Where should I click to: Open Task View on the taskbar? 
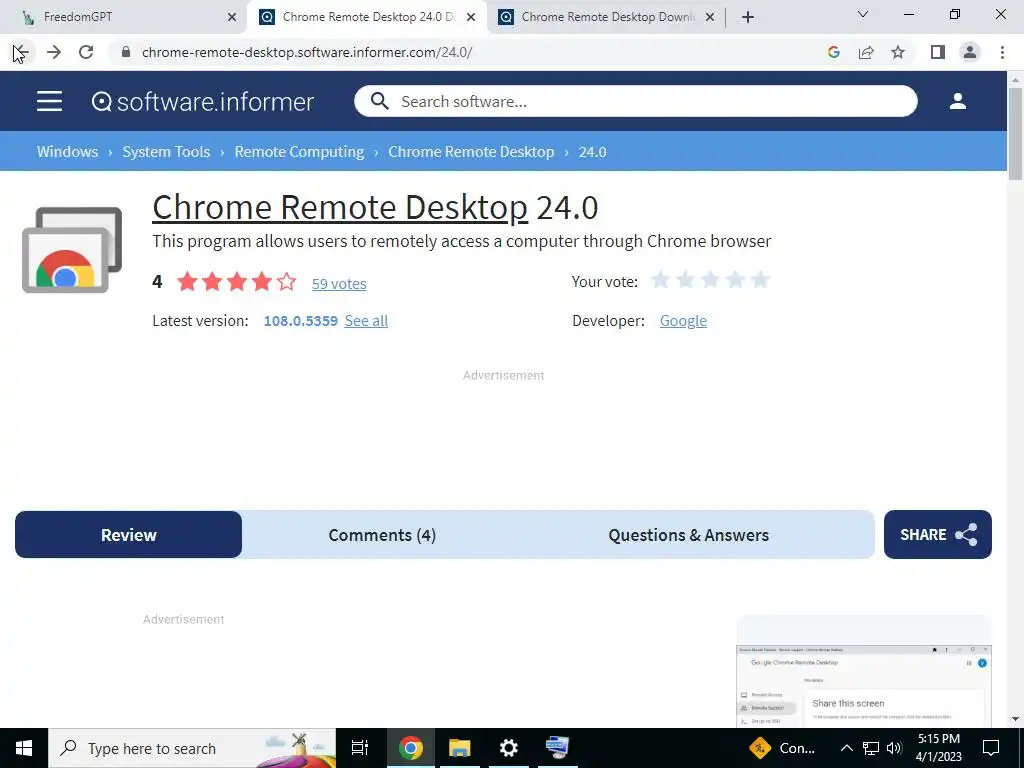tap(360, 748)
